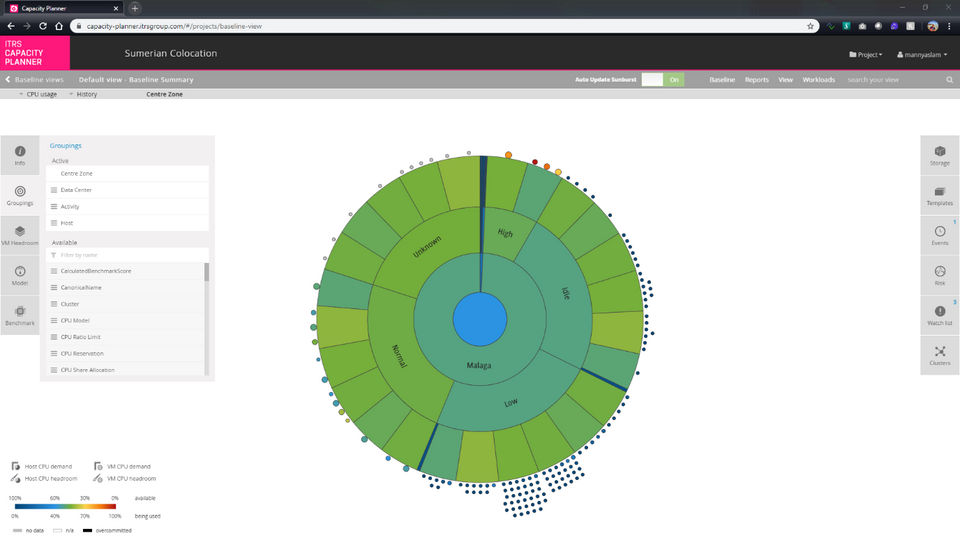Click the search magnifier icon
This screenshot has width=960, height=540.
click(x=950, y=80)
